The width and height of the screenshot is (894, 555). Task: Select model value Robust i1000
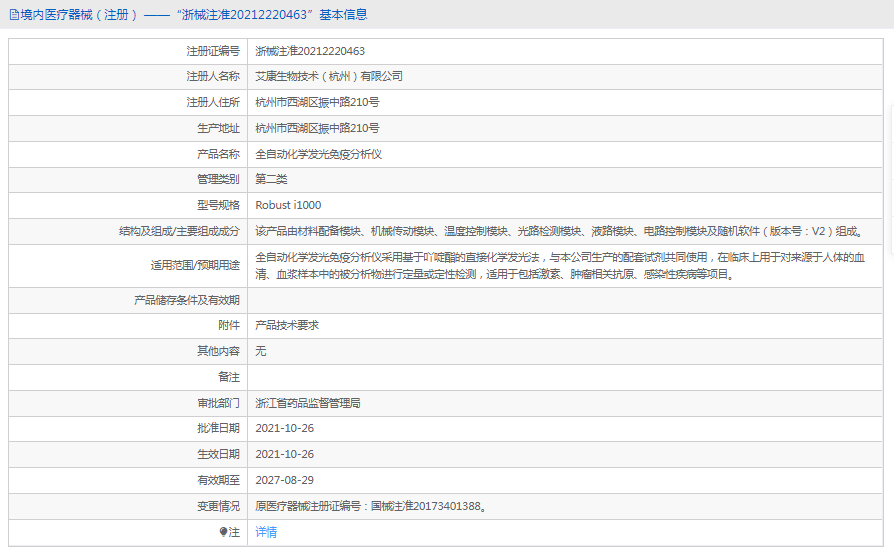coord(288,205)
